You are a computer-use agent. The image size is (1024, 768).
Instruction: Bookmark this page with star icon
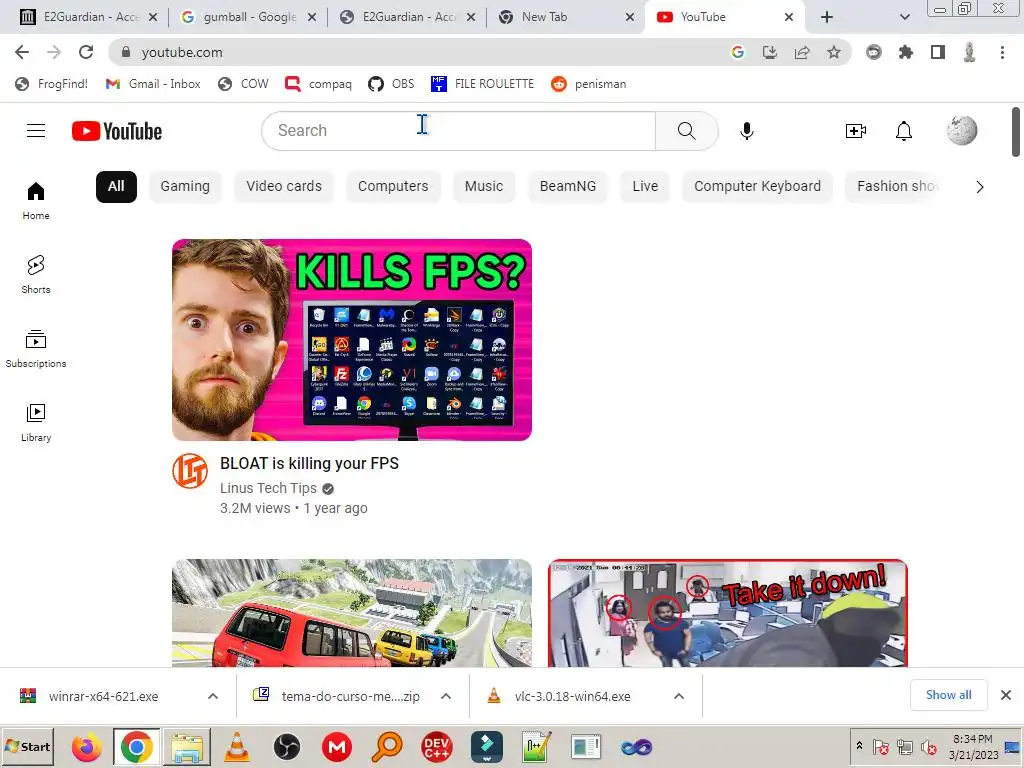click(834, 52)
